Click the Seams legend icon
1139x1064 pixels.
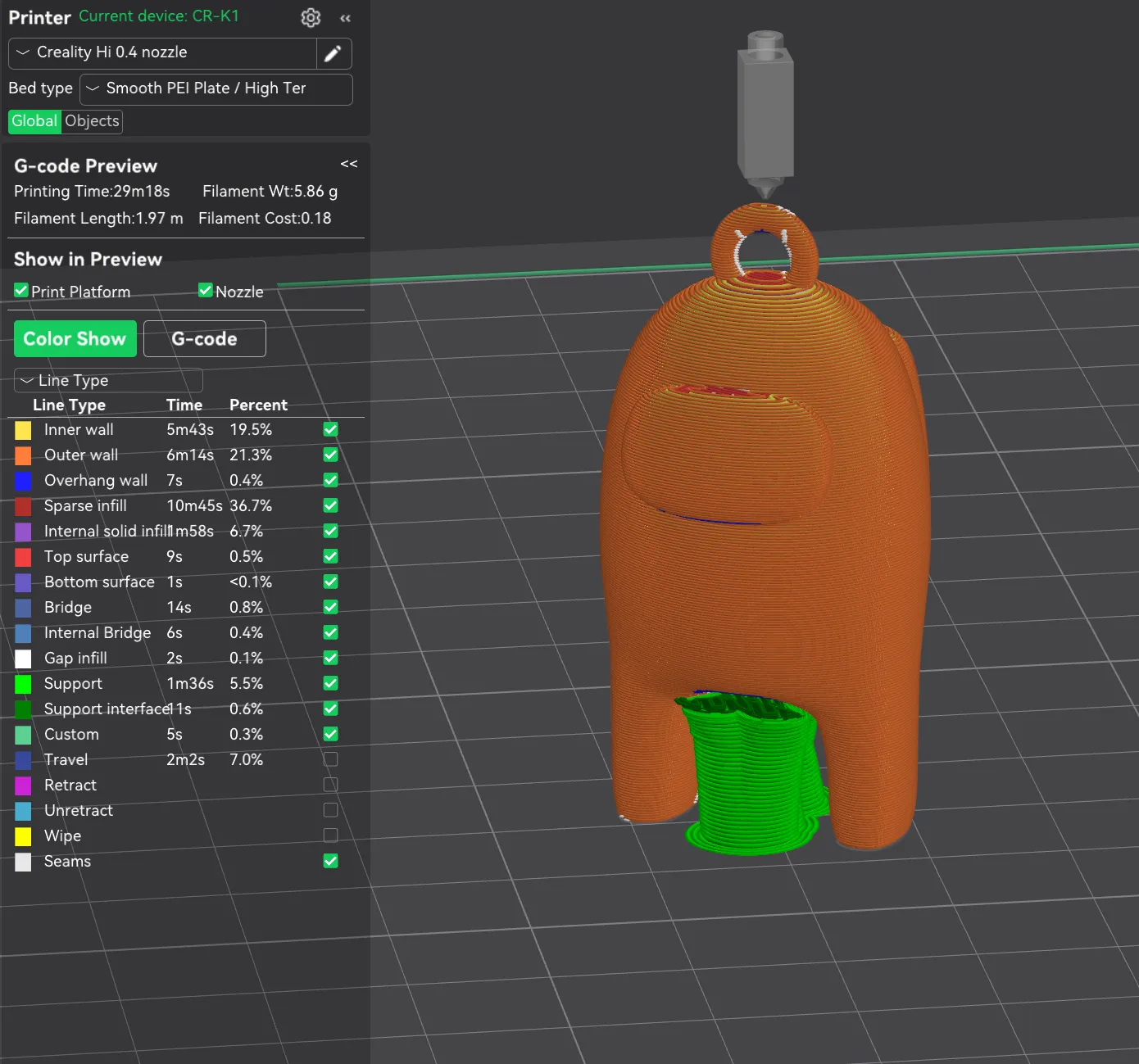(x=23, y=861)
